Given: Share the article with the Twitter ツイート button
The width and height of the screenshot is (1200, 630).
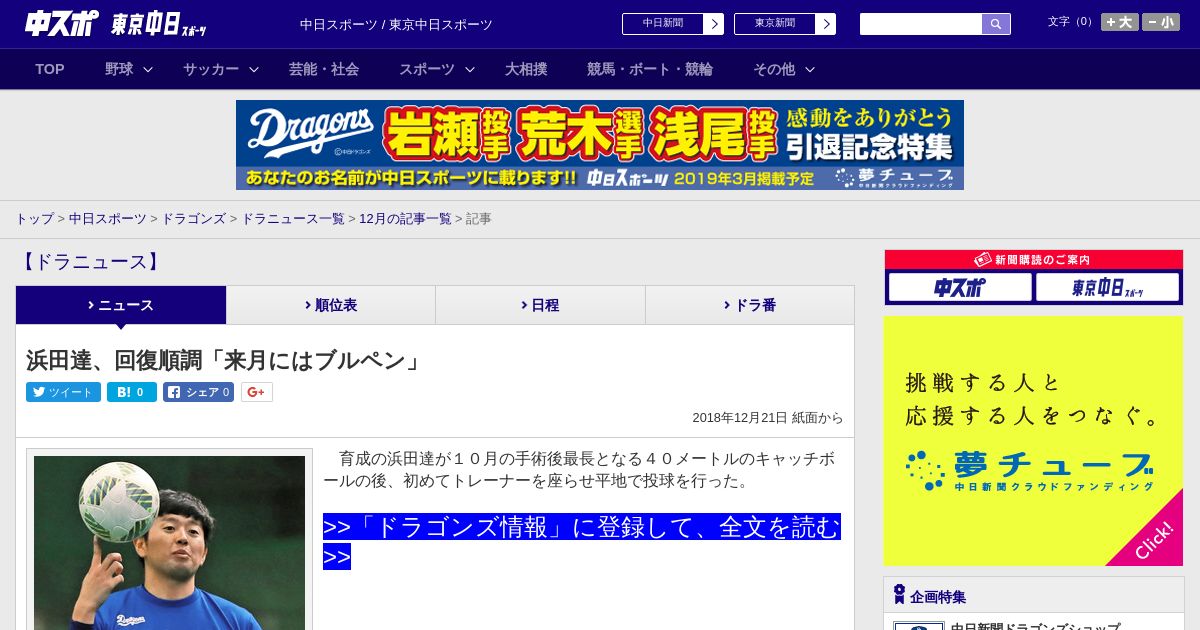Looking at the screenshot, I should pyautogui.click(x=64, y=392).
